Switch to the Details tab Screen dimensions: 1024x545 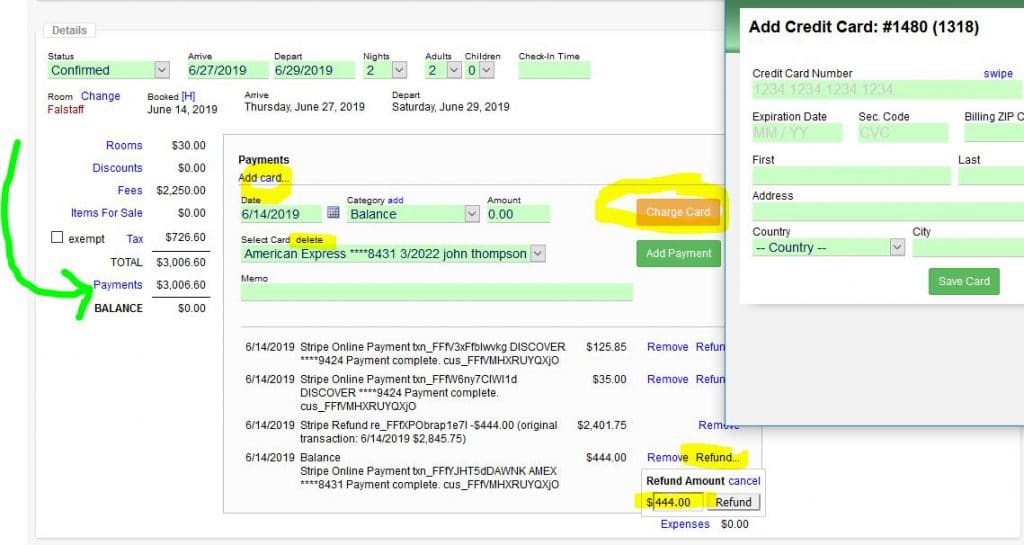click(70, 31)
